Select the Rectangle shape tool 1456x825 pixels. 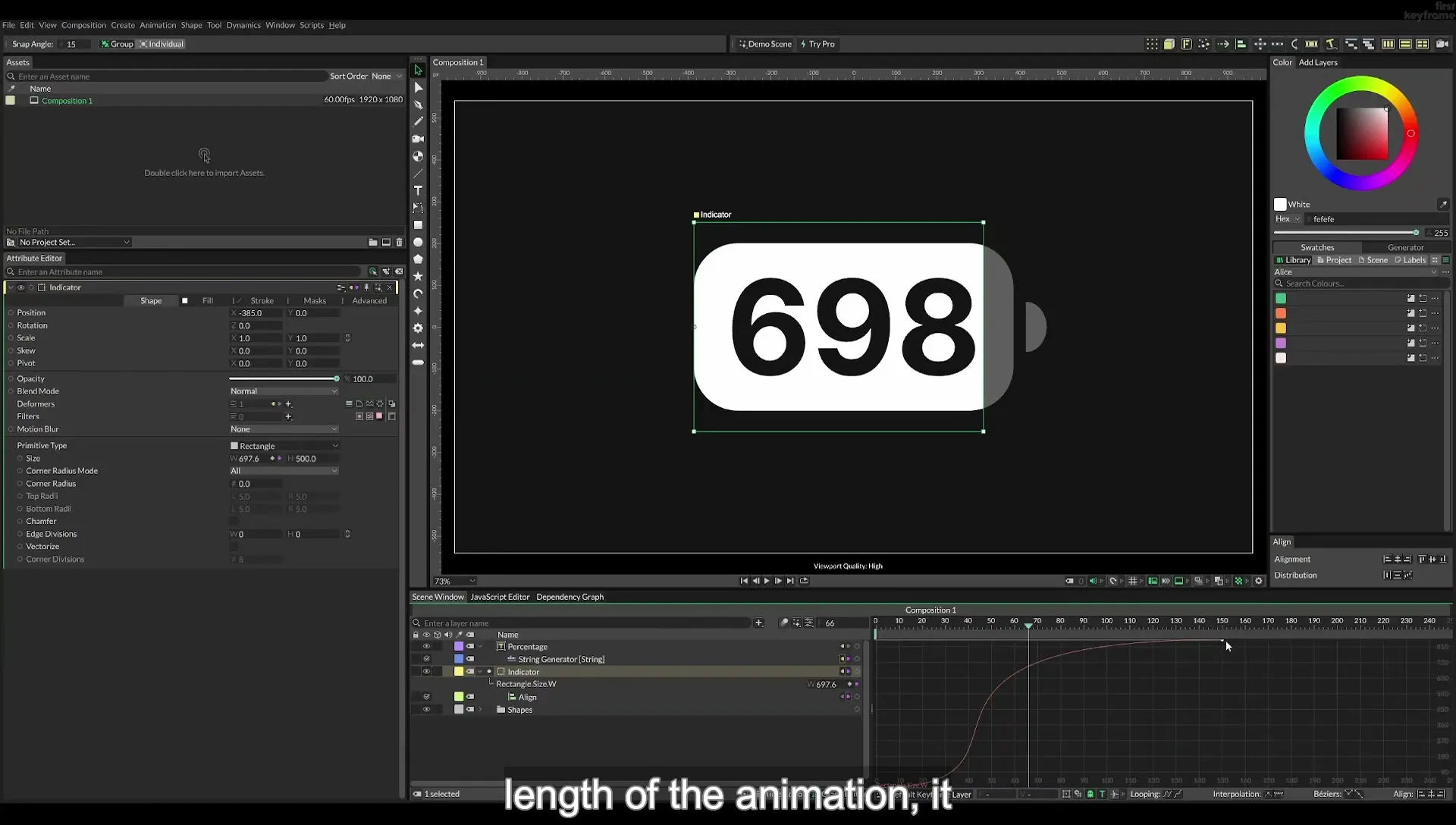[418, 224]
